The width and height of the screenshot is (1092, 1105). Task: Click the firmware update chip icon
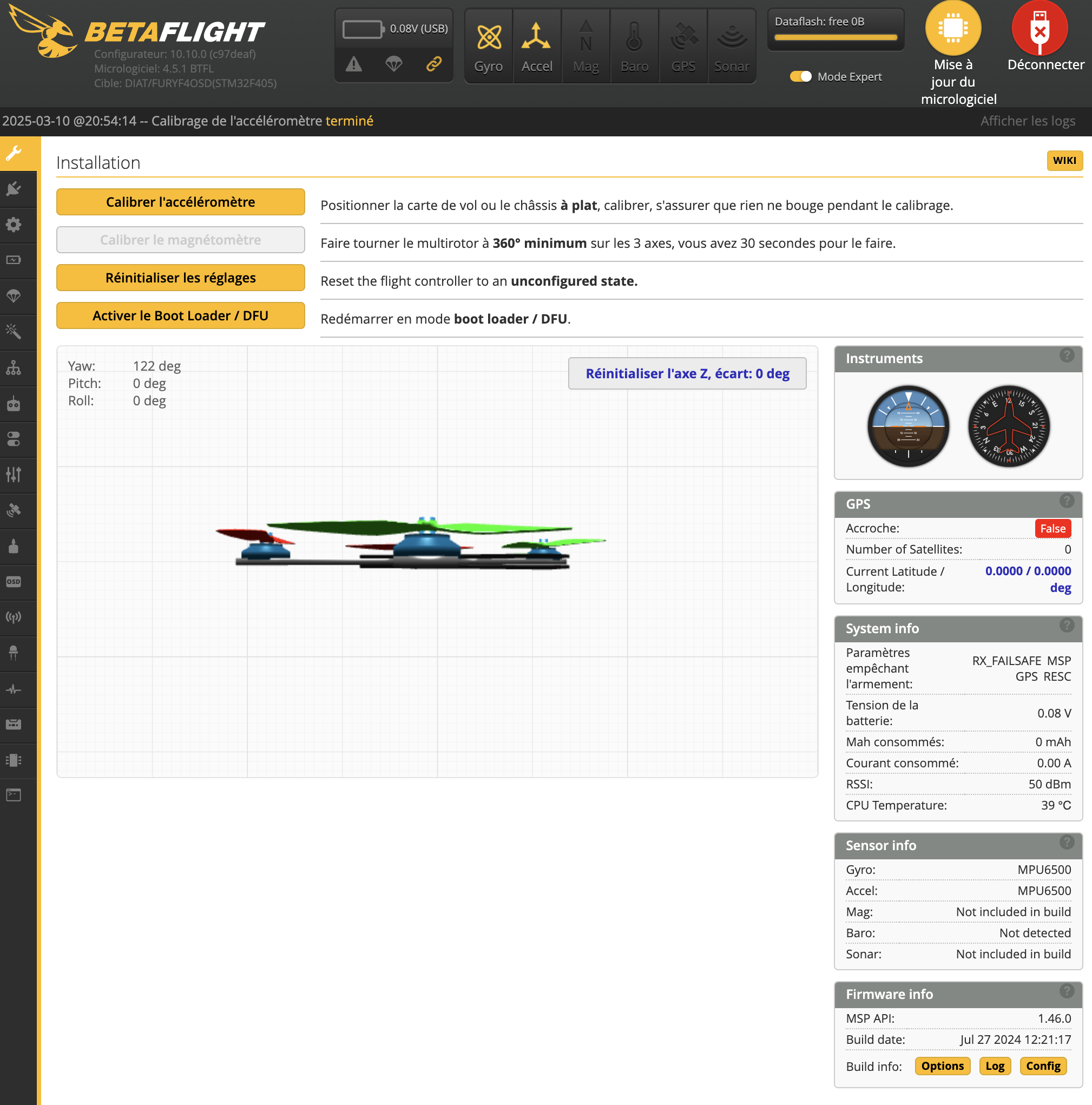952,29
